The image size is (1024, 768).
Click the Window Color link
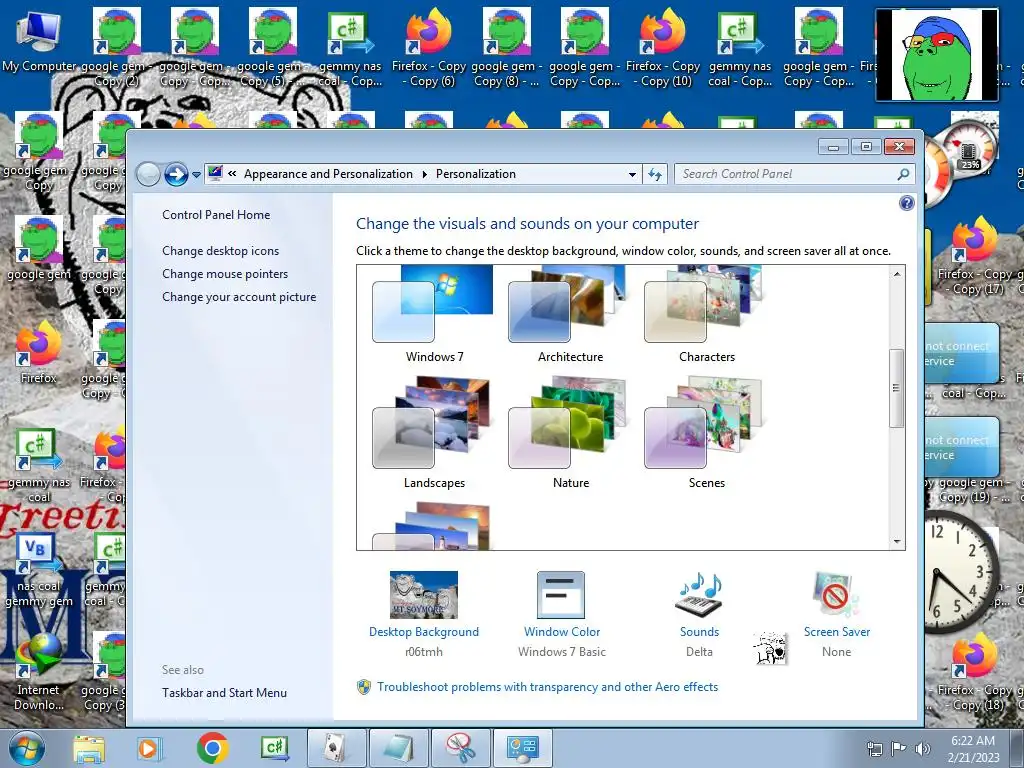(x=562, y=632)
